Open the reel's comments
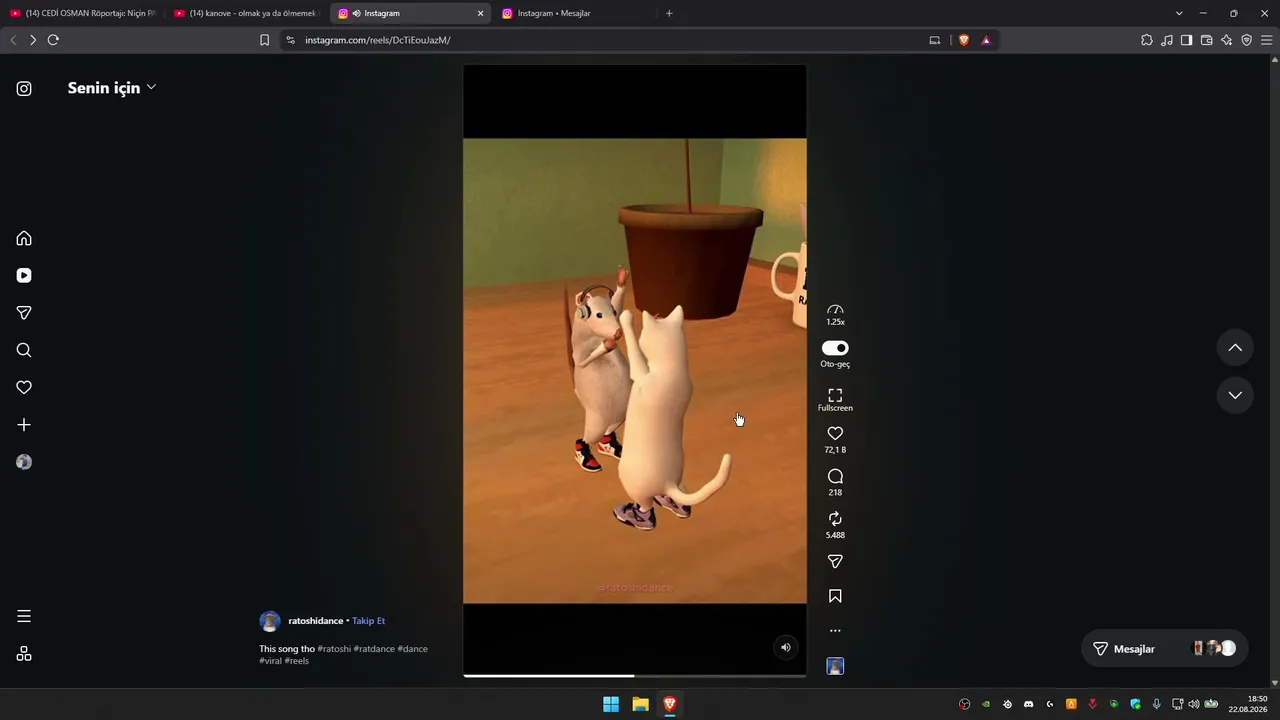This screenshot has height=720, width=1280. (835, 476)
